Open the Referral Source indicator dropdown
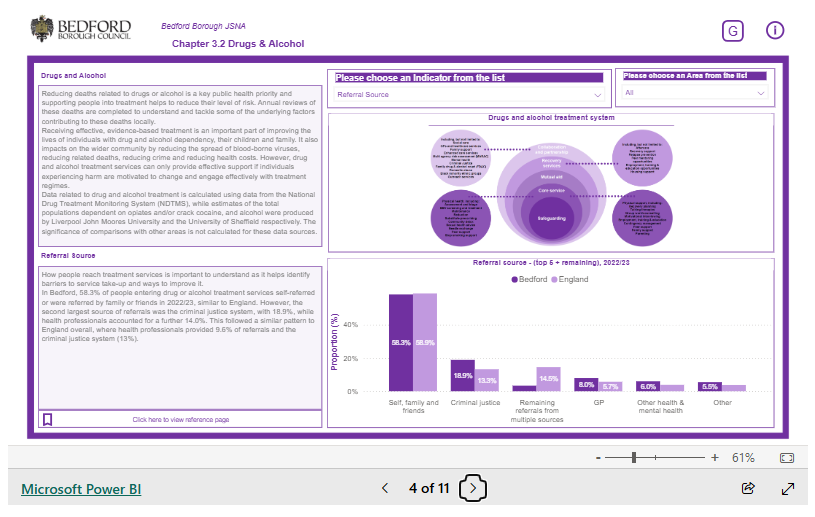815x517 pixels. point(469,95)
